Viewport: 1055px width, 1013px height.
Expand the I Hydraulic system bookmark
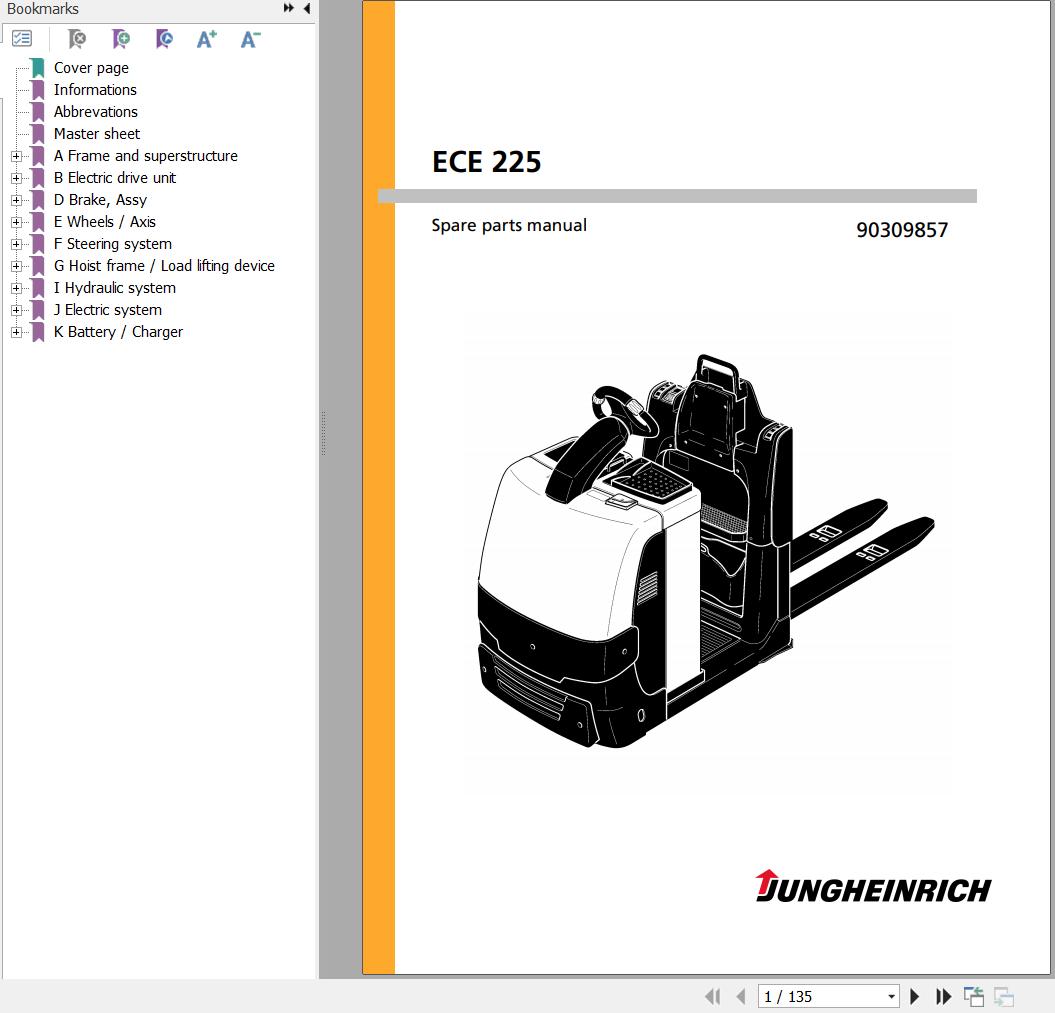click(x=16, y=288)
